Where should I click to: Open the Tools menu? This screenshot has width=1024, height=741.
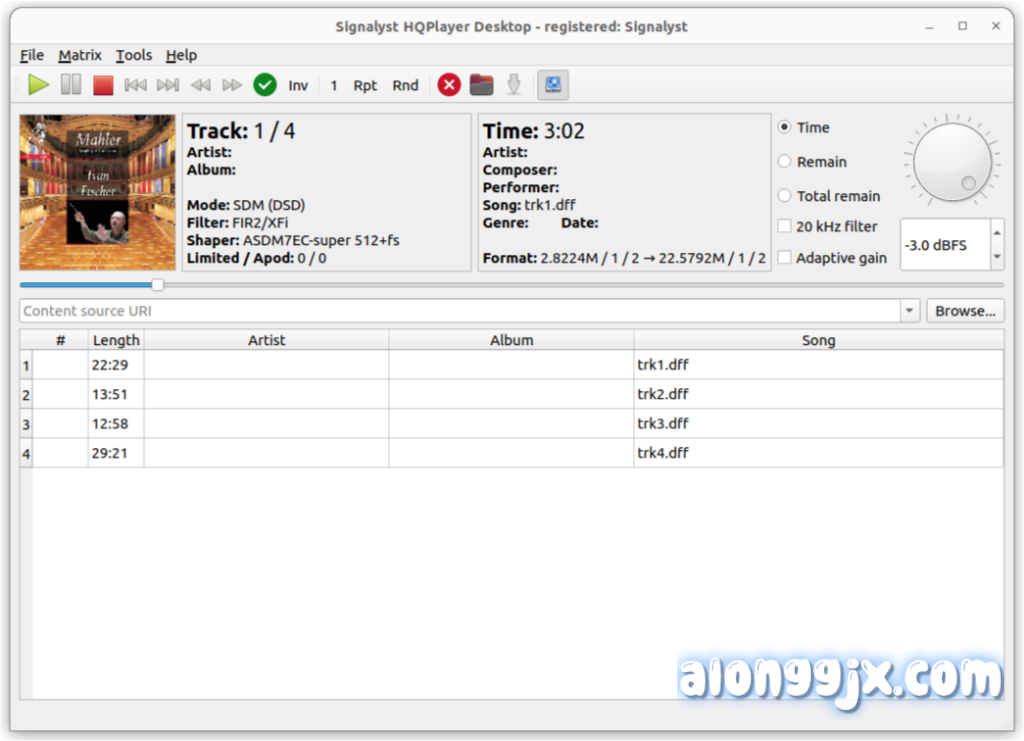134,55
